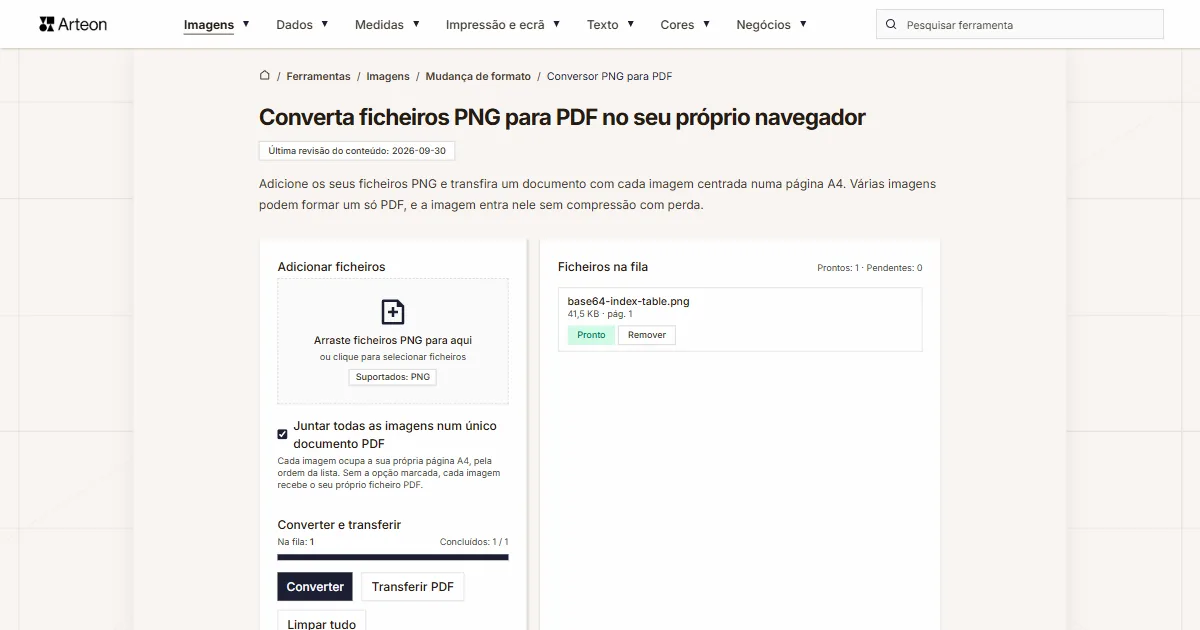Image resolution: width=1200 pixels, height=630 pixels.
Task: Expand the Texto menu arrow
Action: 631,24
